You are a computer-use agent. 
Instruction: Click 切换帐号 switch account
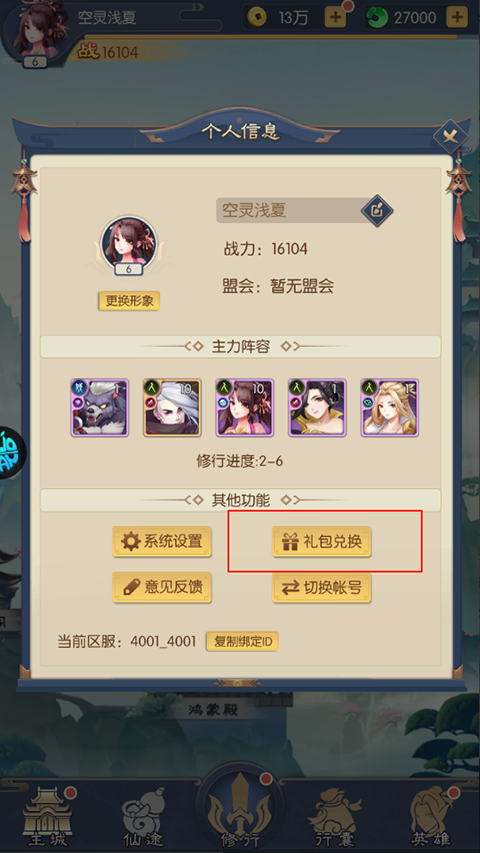click(x=322, y=588)
